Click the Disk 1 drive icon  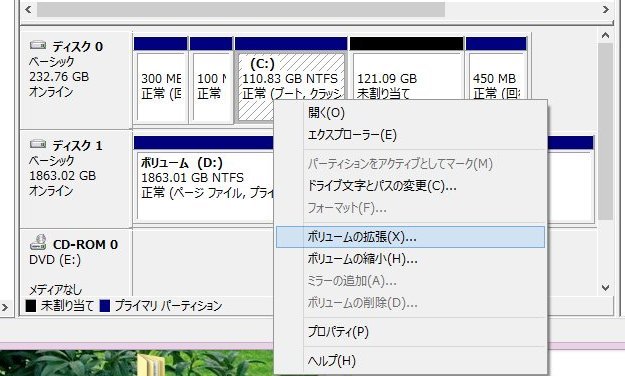click(x=38, y=144)
